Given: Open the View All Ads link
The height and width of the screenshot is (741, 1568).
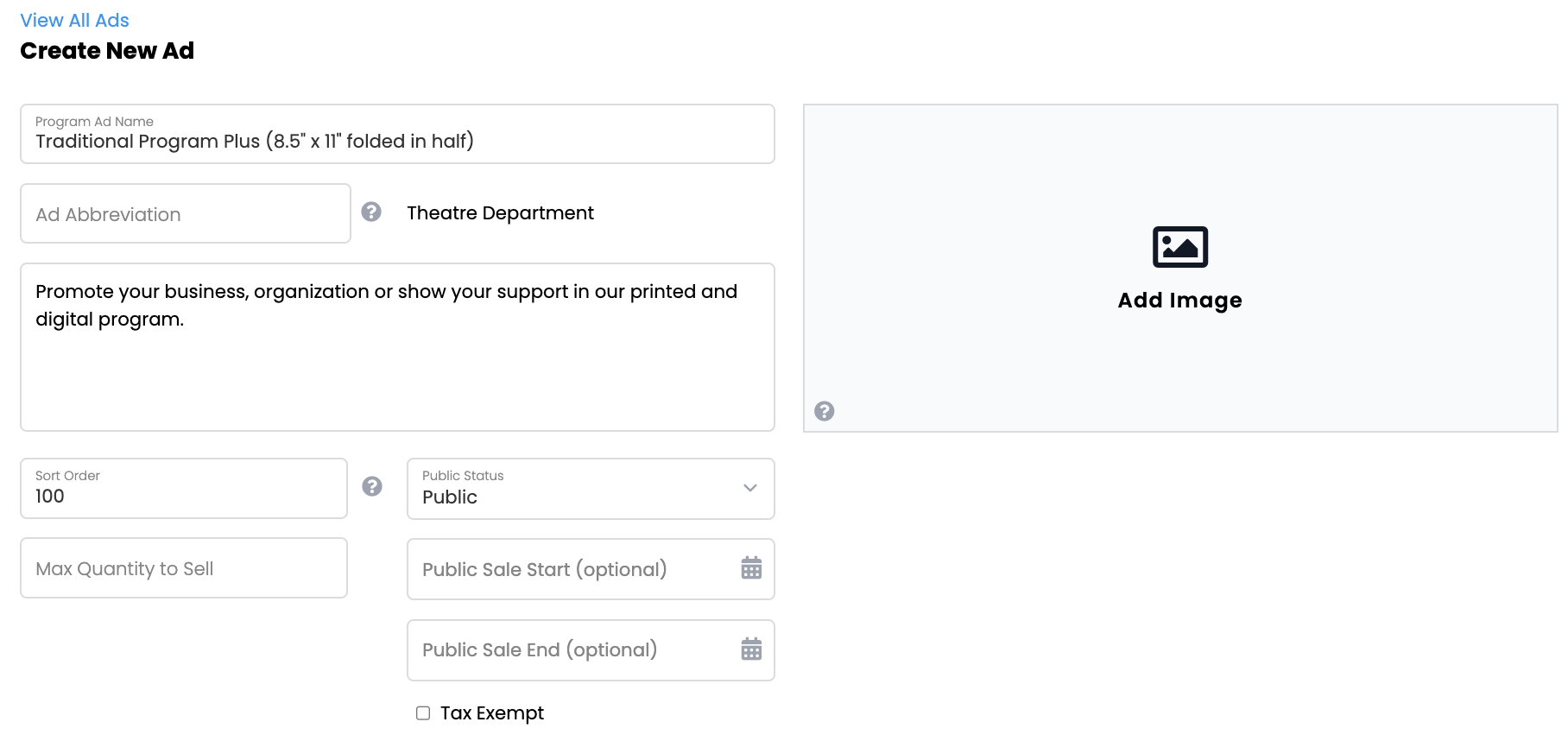Looking at the screenshot, I should pos(74,20).
